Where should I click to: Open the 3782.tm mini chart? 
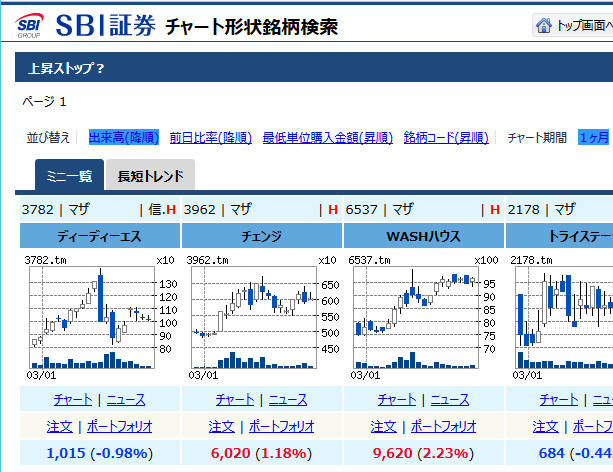(x=100, y=317)
